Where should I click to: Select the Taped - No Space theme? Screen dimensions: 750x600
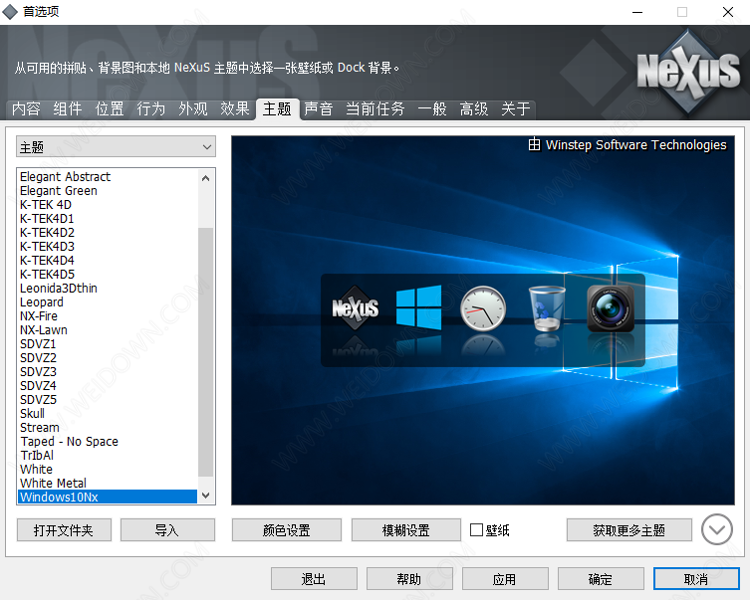[107, 441]
